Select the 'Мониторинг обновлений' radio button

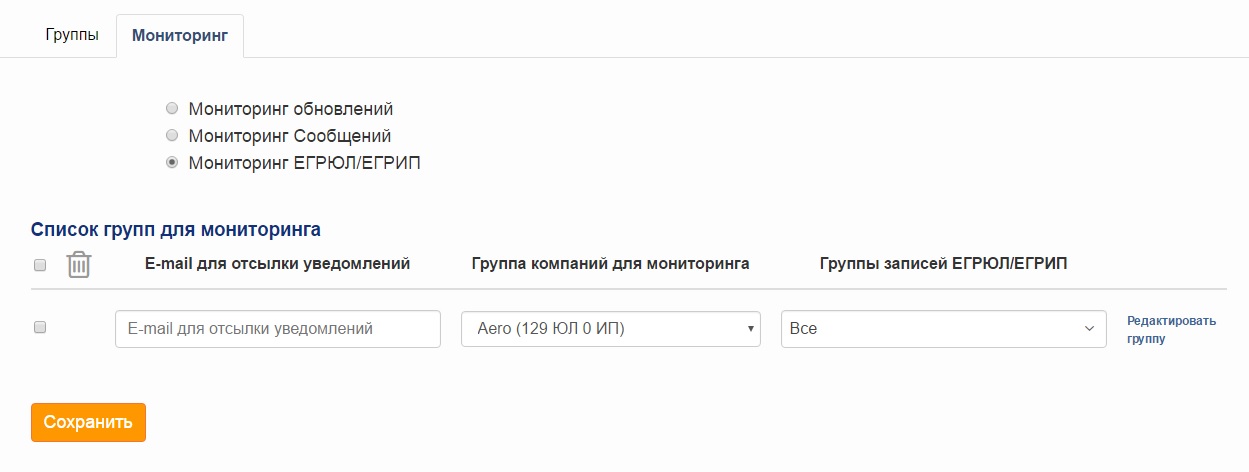(x=172, y=108)
